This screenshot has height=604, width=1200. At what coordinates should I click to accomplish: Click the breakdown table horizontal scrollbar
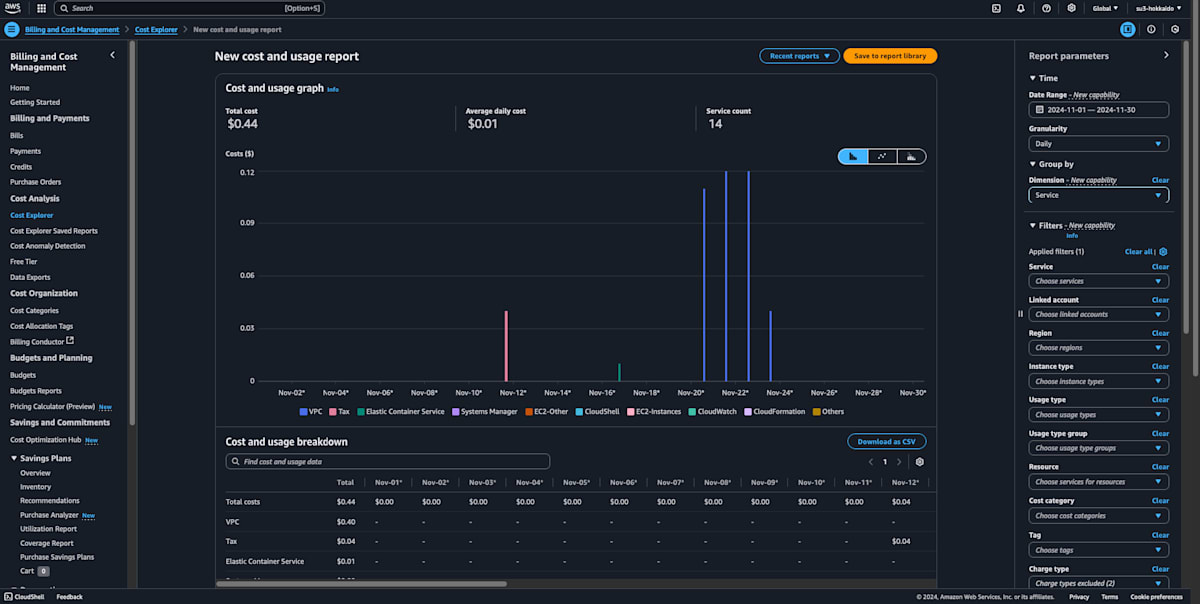click(x=361, y=583)
